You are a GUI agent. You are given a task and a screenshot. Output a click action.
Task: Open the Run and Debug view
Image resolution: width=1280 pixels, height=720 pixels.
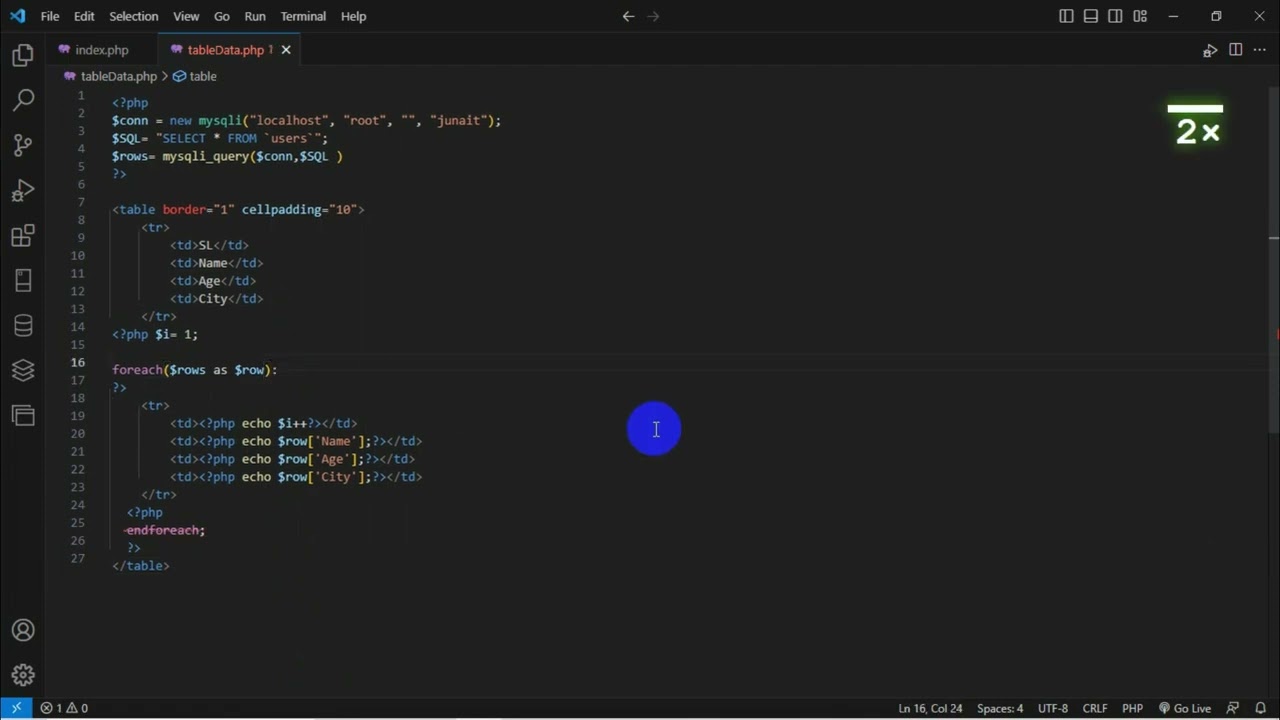click(x=22, y=190)
